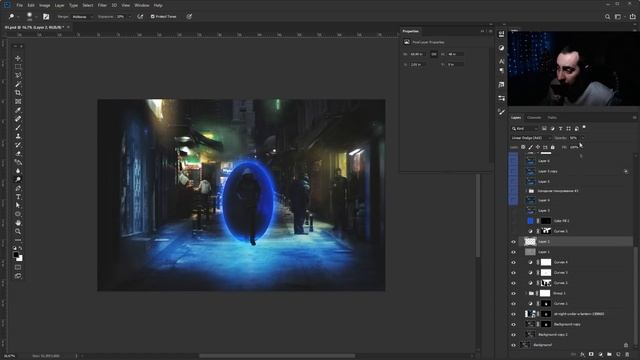
Task: Select the Brush tool
Action: click(x=18, y=127)
